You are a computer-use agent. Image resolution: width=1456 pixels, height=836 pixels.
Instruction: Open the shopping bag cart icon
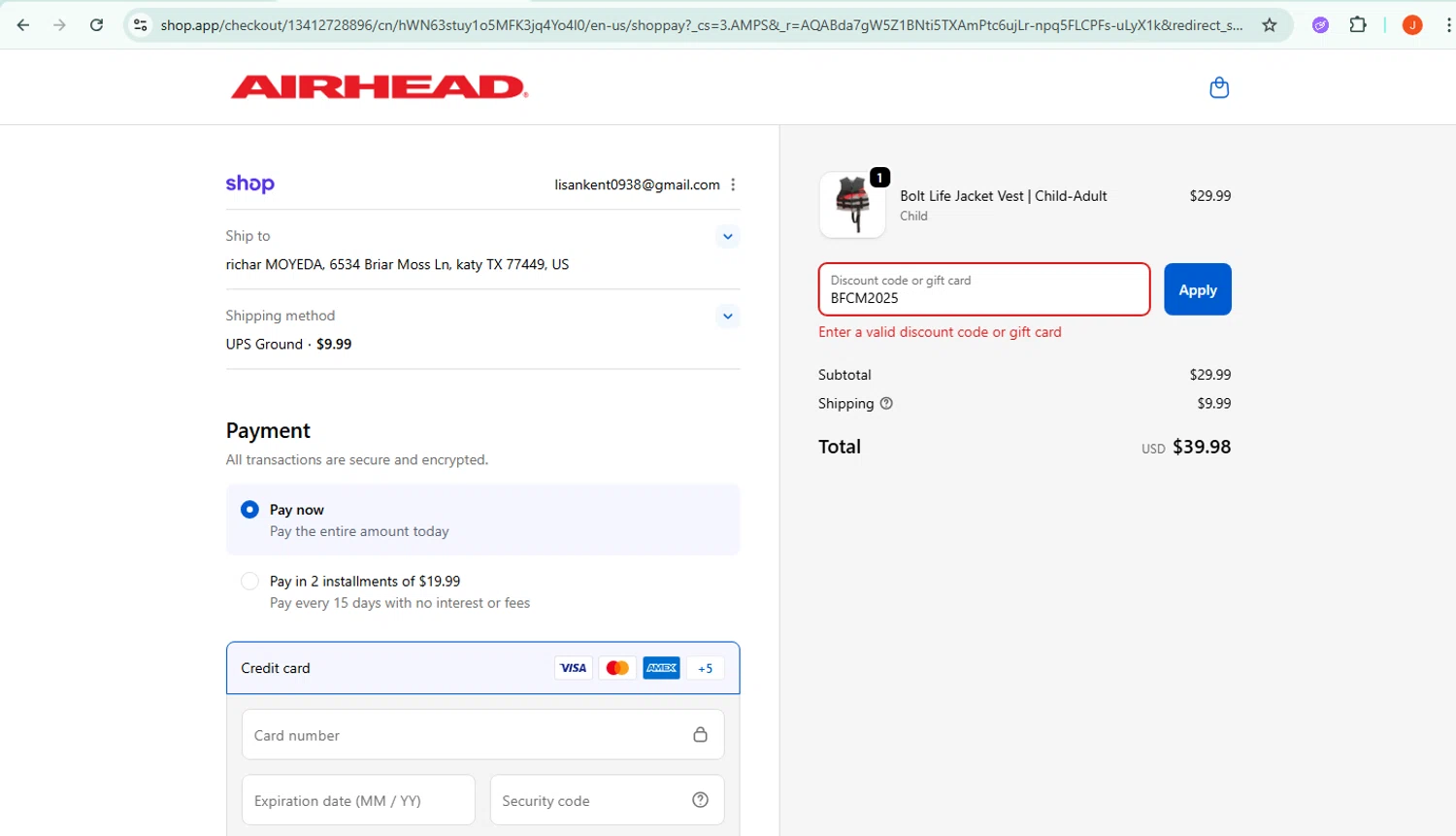point(1219,87)
